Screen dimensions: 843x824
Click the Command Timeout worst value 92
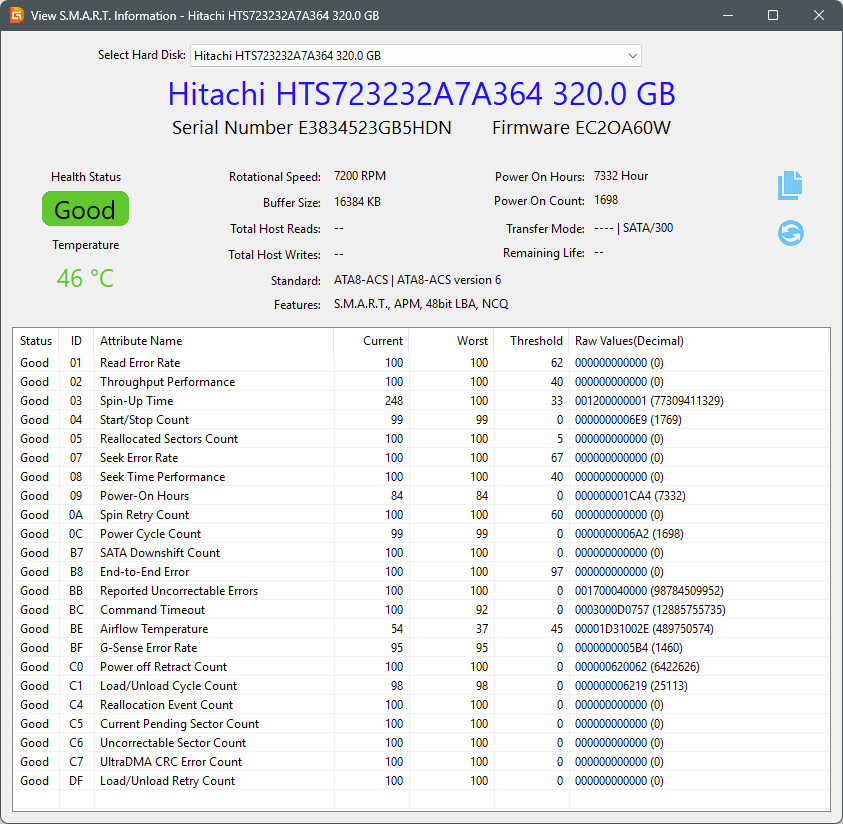[482, 610]
